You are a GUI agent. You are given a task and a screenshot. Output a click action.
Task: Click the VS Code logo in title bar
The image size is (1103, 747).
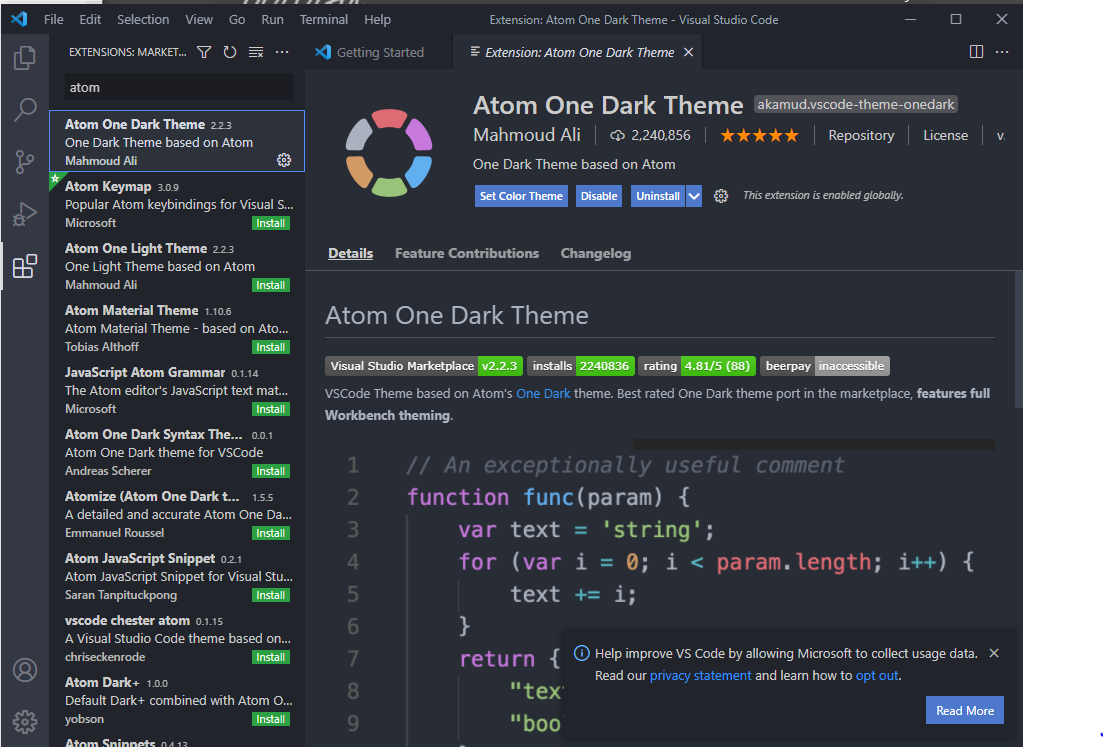coord(20,19)
